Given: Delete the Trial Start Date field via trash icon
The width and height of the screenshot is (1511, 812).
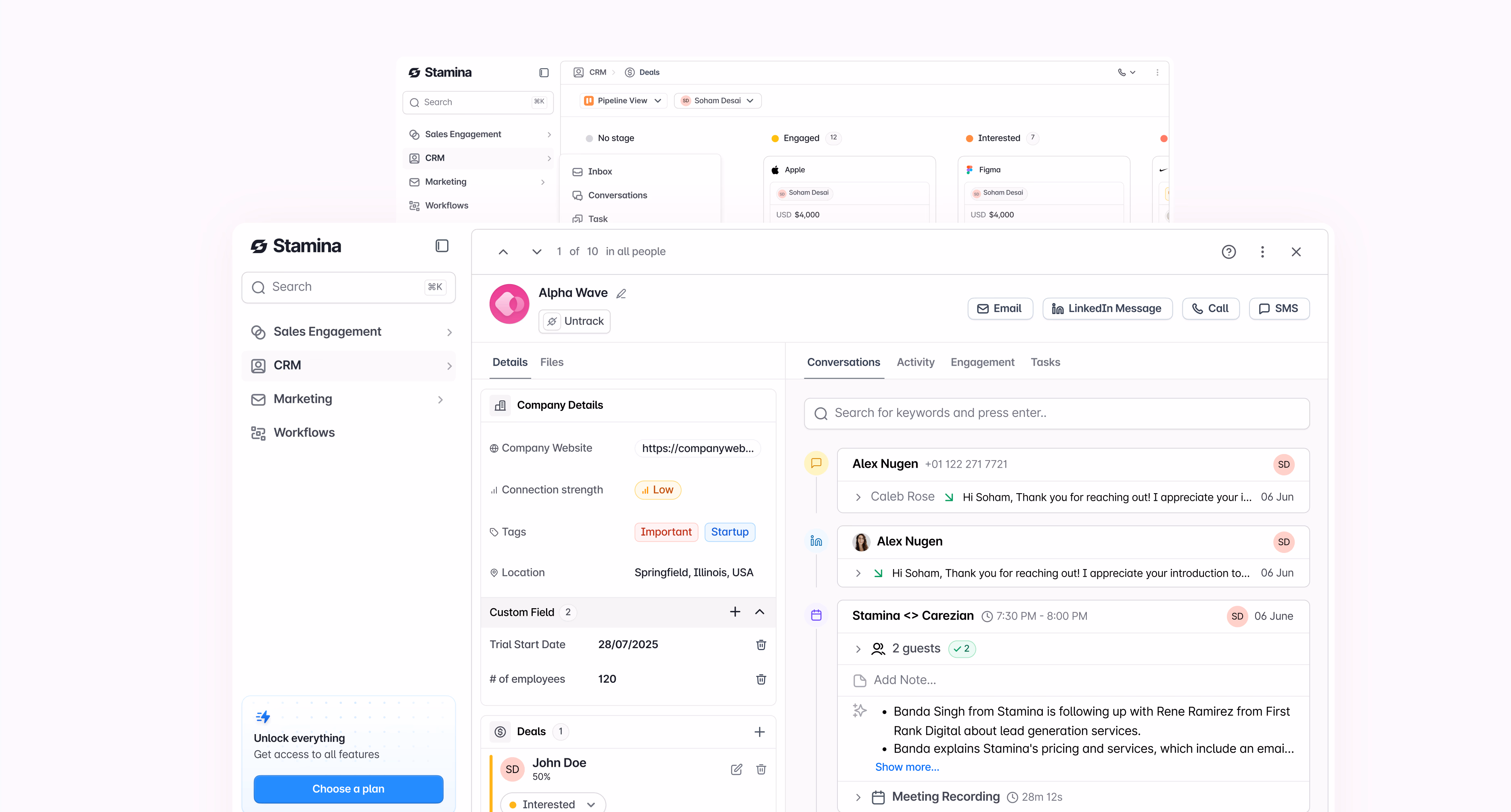Looking at the screenshot, I should pos(761,644).
